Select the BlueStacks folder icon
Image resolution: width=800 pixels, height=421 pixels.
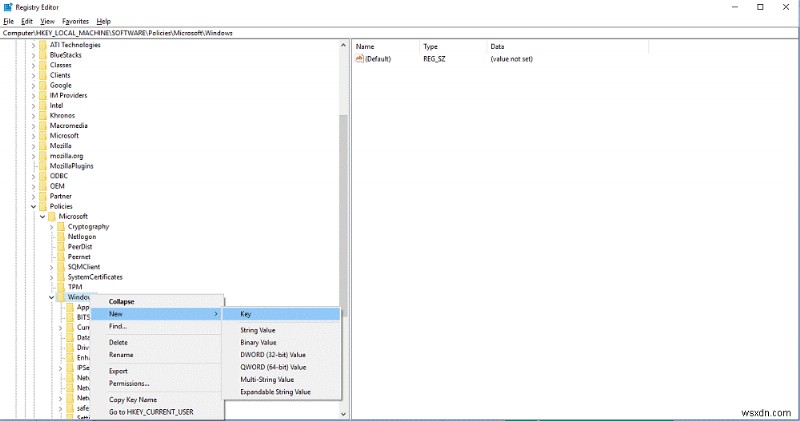click(43, 55)
